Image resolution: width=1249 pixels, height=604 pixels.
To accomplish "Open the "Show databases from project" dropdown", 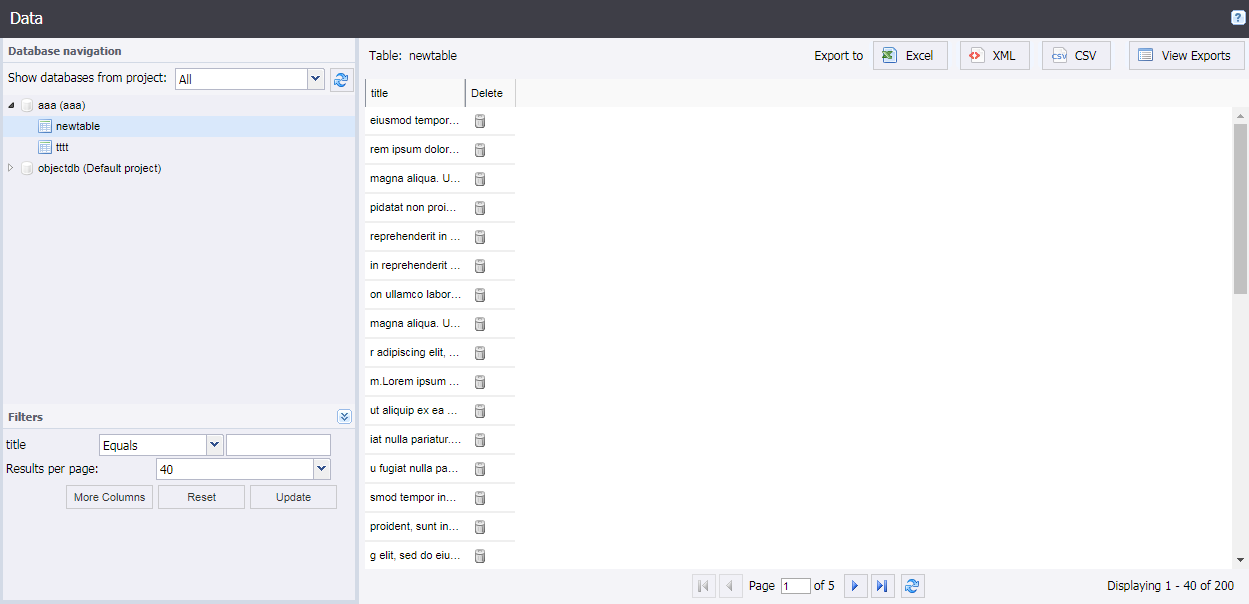I will point(315,78).
